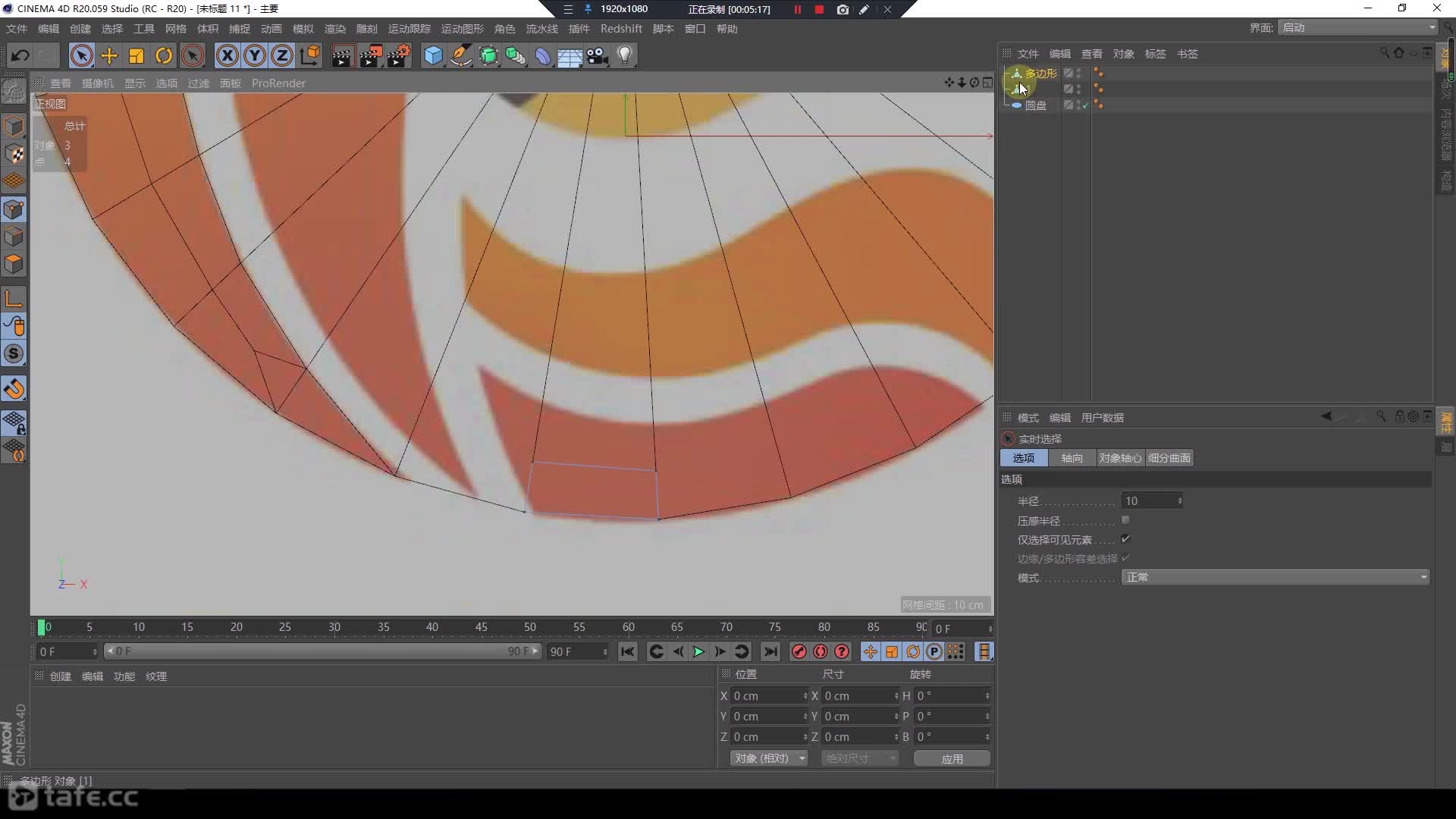Click the 半径 value stepper arrows
Viewport: 1456px width, 819px height.
(x=1179, y=500)
